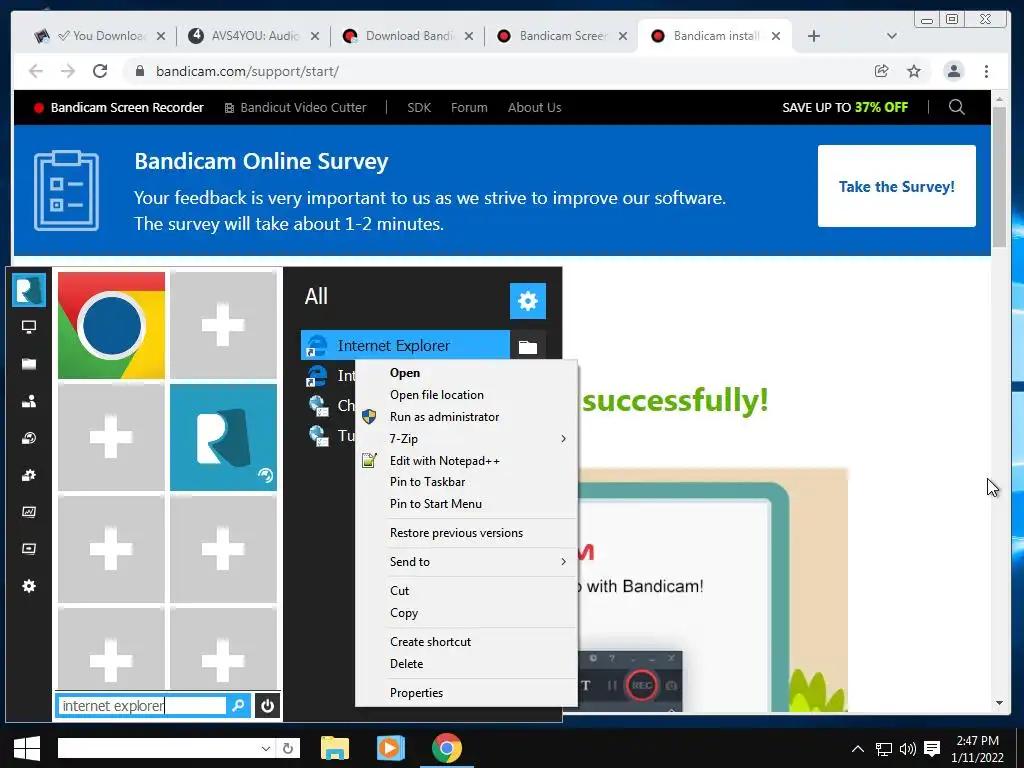Open File Explorer from taskbar
The image size is (1024, 768).
[x=335, y=748]
